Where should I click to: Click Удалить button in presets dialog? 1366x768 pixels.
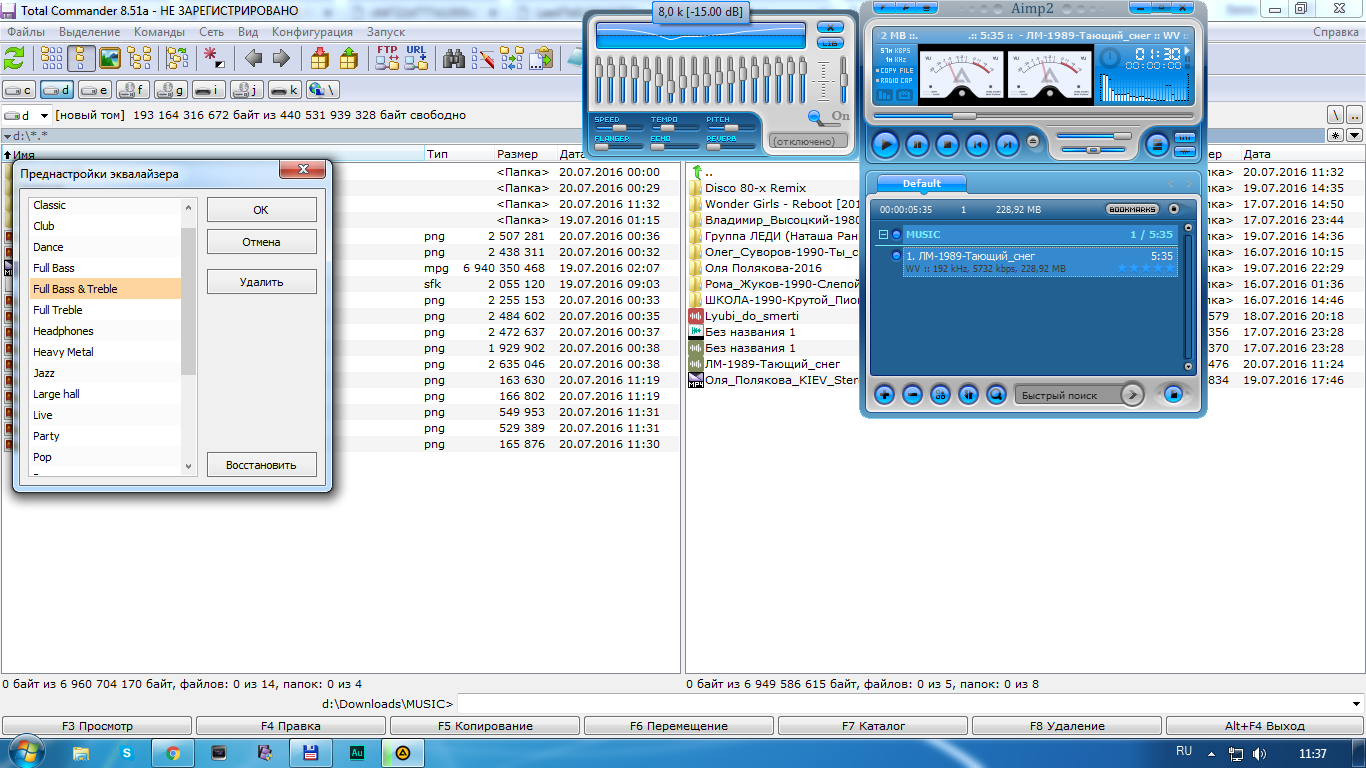point(261,282)
